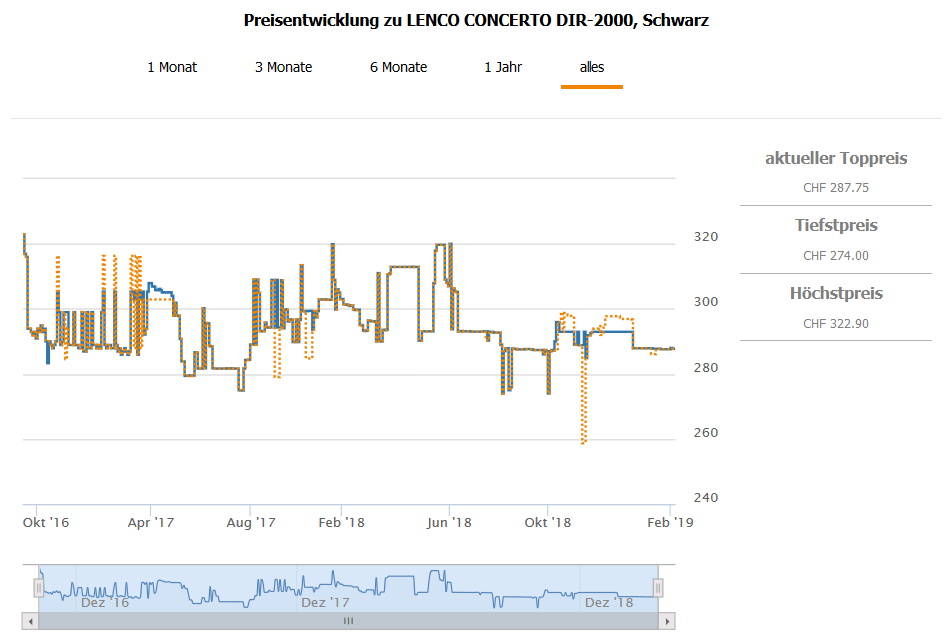Click the aktueller Toppreis heading

click(836, 158)
